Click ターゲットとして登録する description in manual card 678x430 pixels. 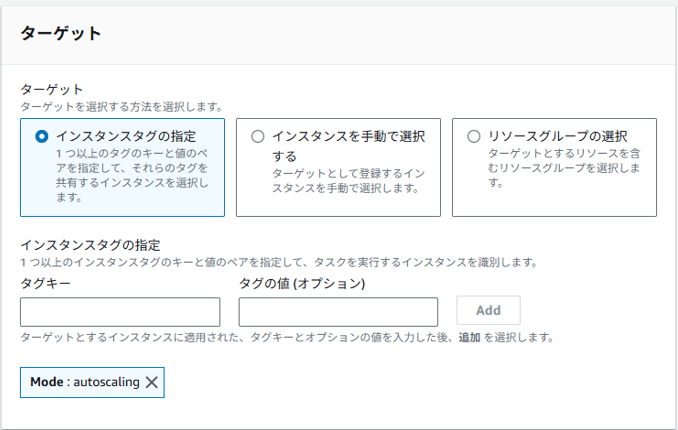[x=349, y=181]
